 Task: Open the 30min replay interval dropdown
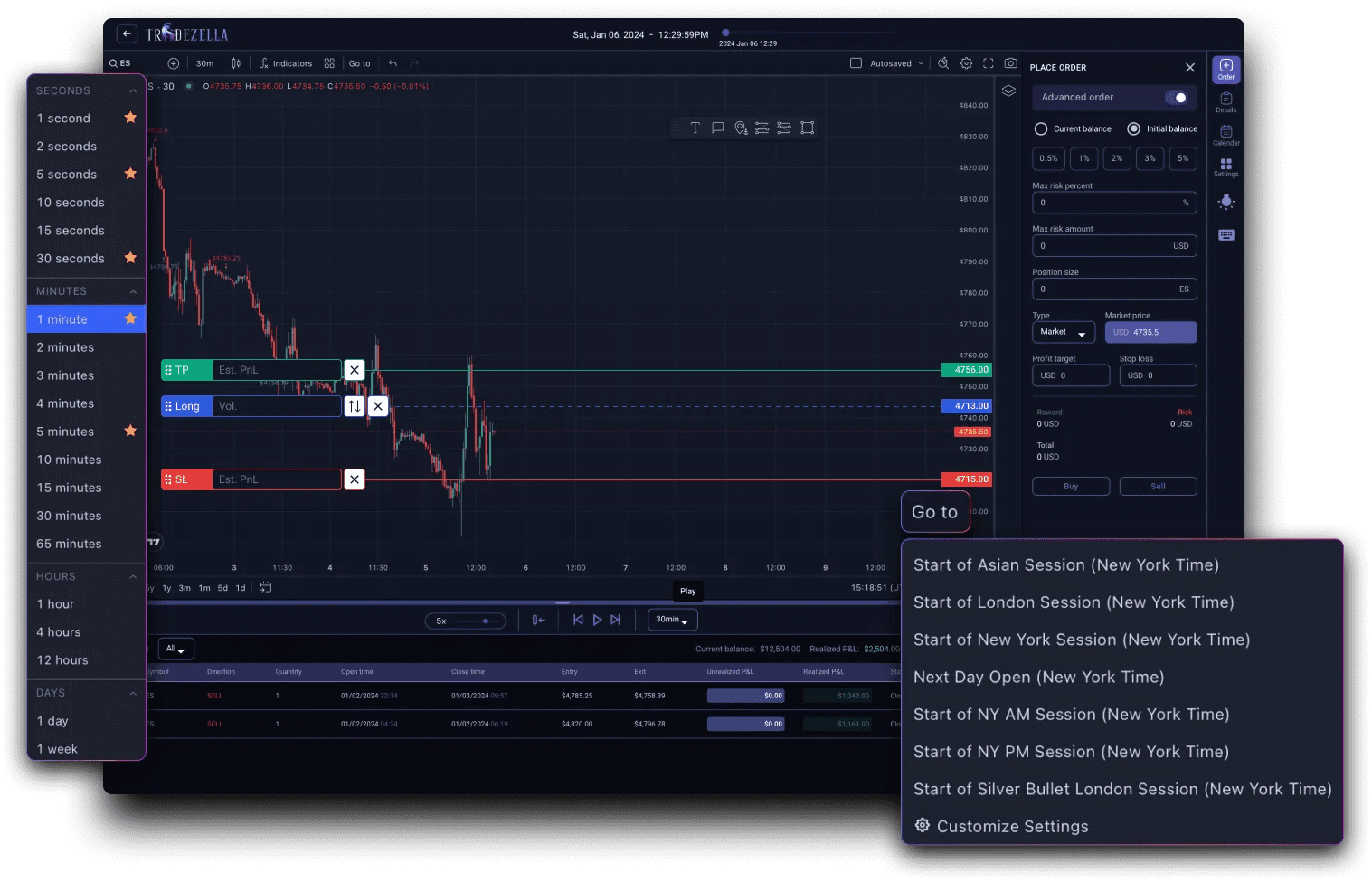coord(672,619)
